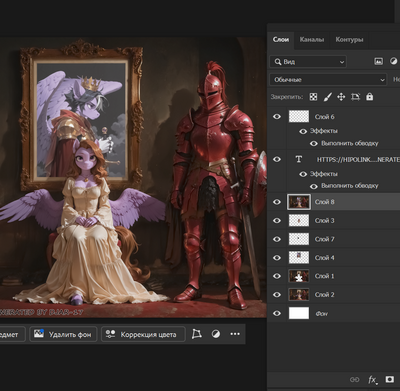Select Слой 2 thumbnail
This screenshot has width=400, height=391.
299,295
